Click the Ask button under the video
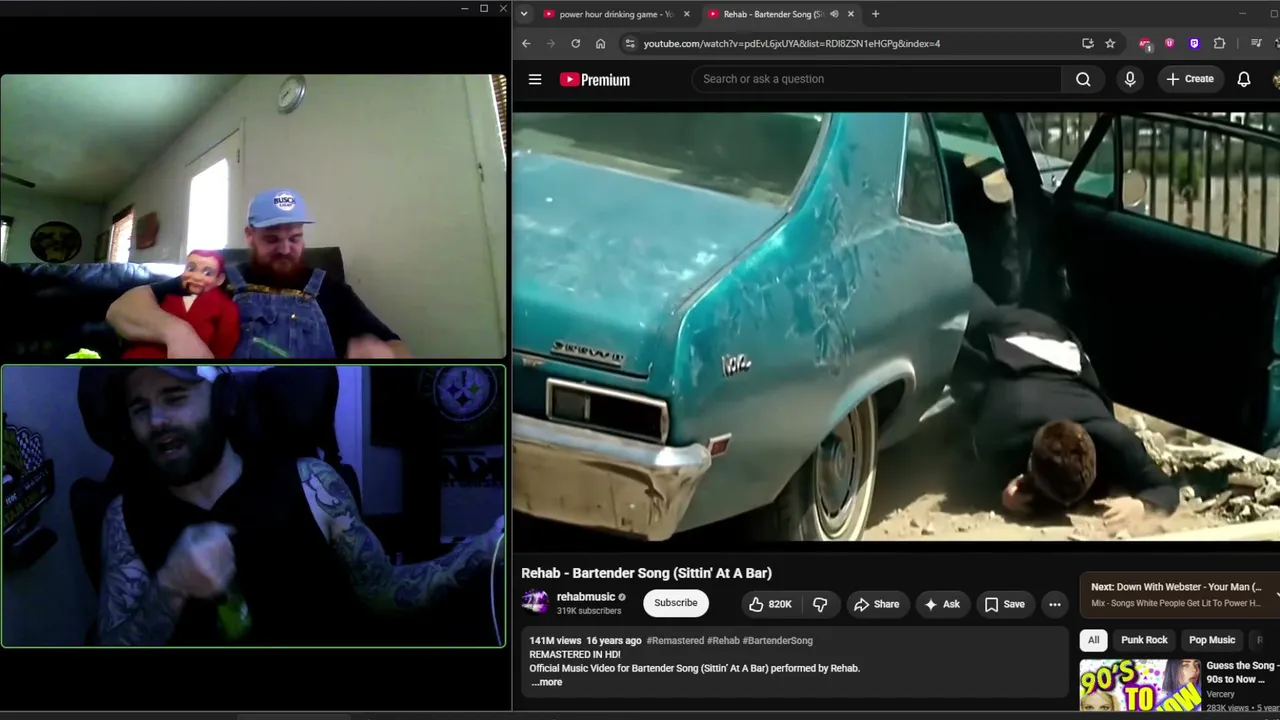This screenshot has width=1280, height=720. pos(942,604)
